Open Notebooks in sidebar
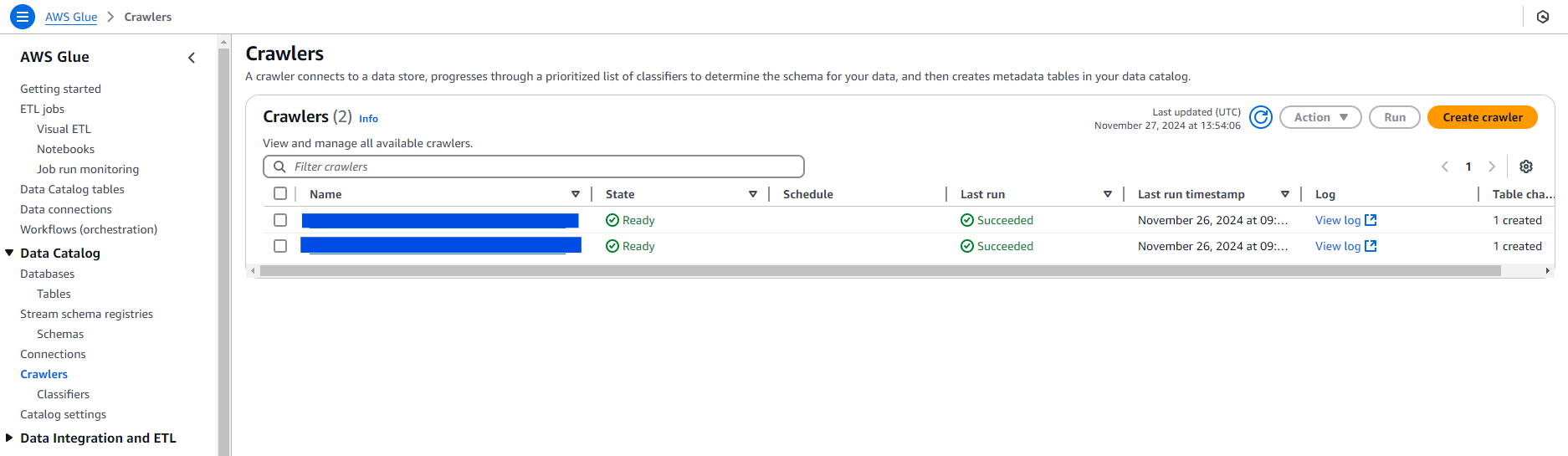Screen dimensions: 1568x456 65,149
